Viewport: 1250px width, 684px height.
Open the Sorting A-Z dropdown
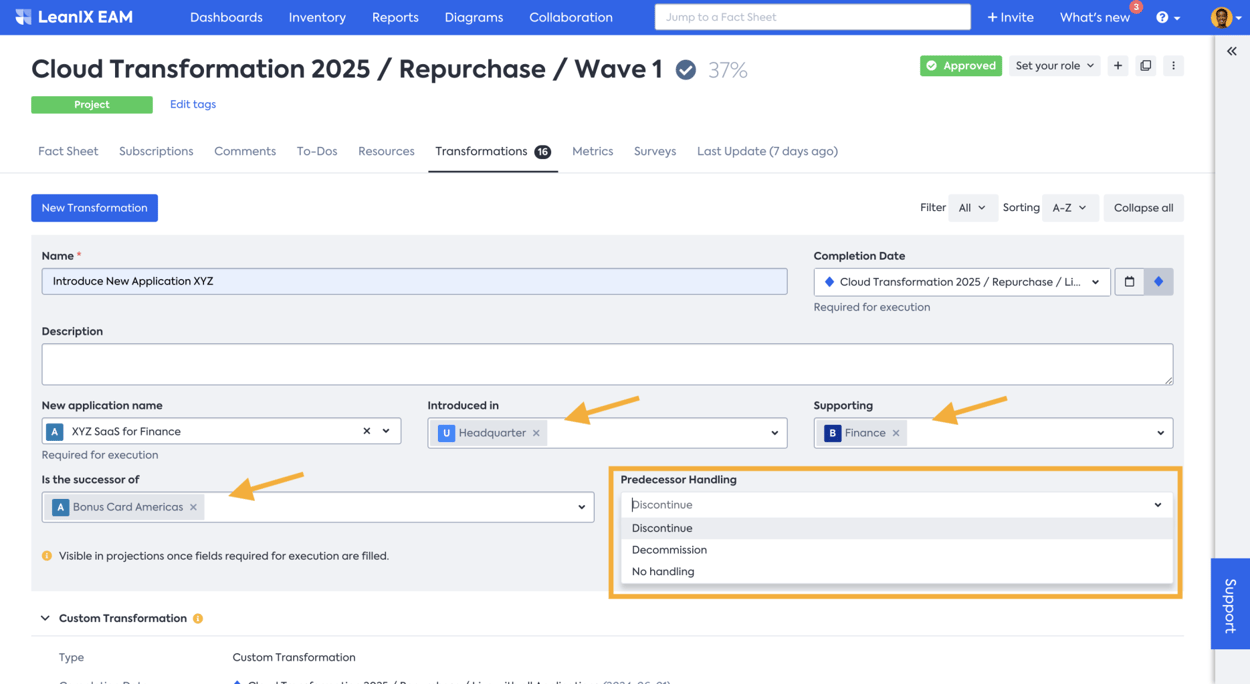point(1069,208)
